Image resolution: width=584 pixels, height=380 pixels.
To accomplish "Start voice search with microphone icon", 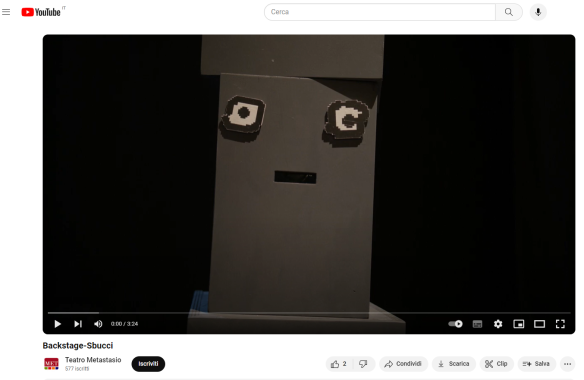I will [x=538, y=12].
